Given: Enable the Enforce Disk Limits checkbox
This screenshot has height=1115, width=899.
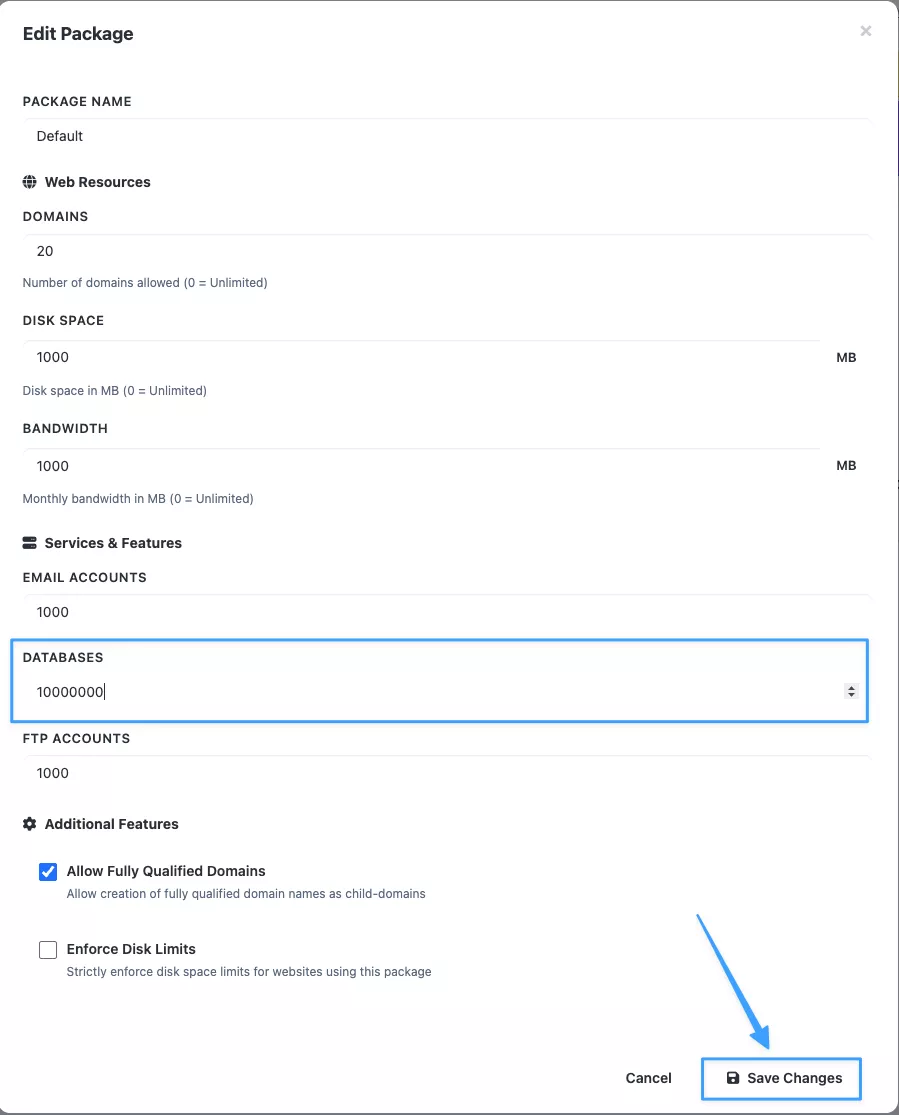Looking at the screenshot, I should click(x=48, y=950).
